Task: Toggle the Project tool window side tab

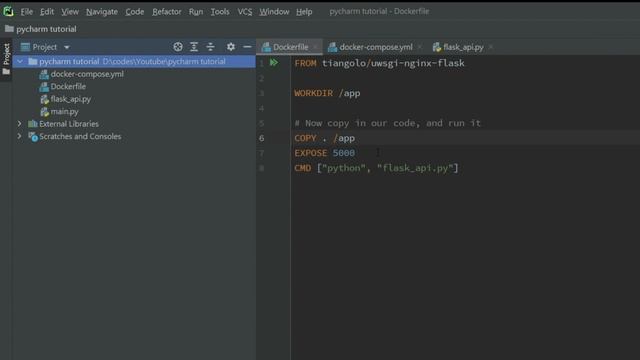Action: tap(6, 59)
